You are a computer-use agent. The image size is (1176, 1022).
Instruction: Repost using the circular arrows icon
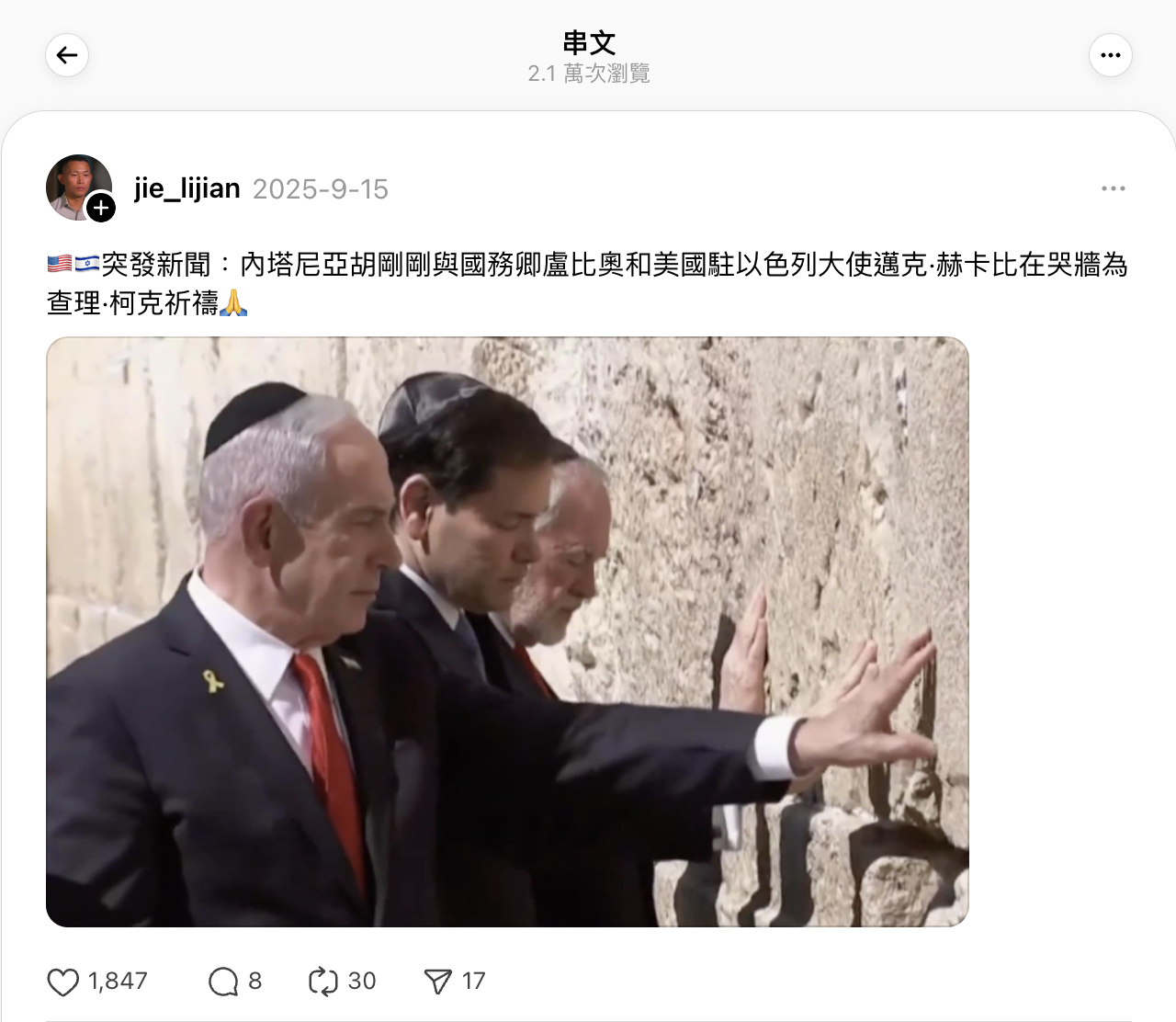coord(323,982)
